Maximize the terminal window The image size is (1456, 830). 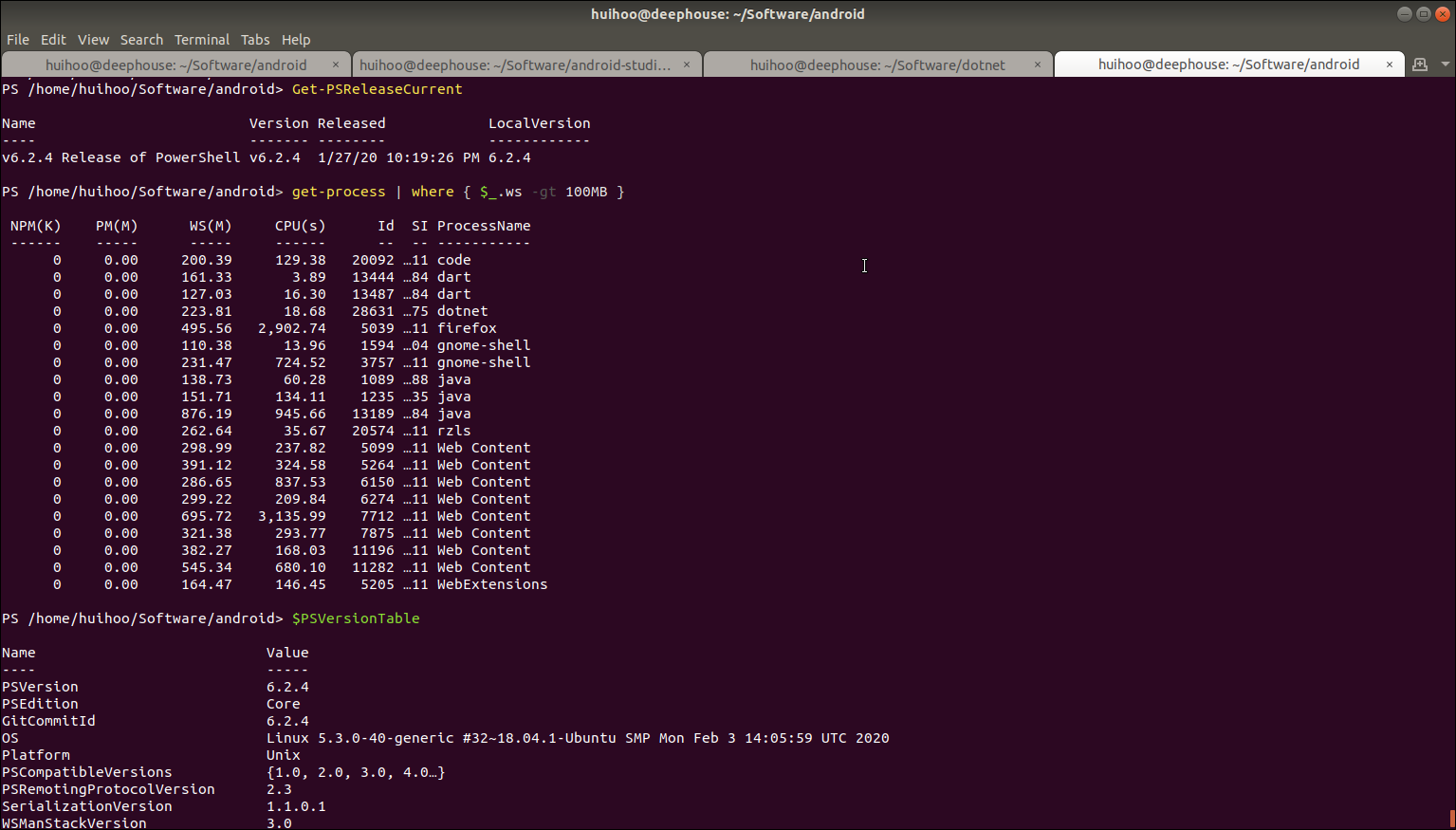(x=1423, y=13)
